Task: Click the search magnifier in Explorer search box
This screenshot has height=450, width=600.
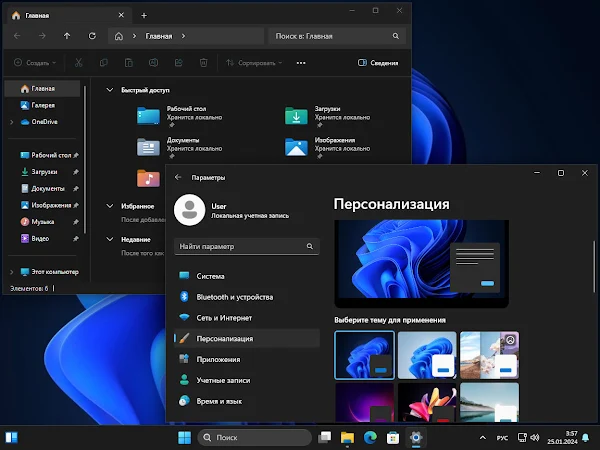Action: [396, 36]
